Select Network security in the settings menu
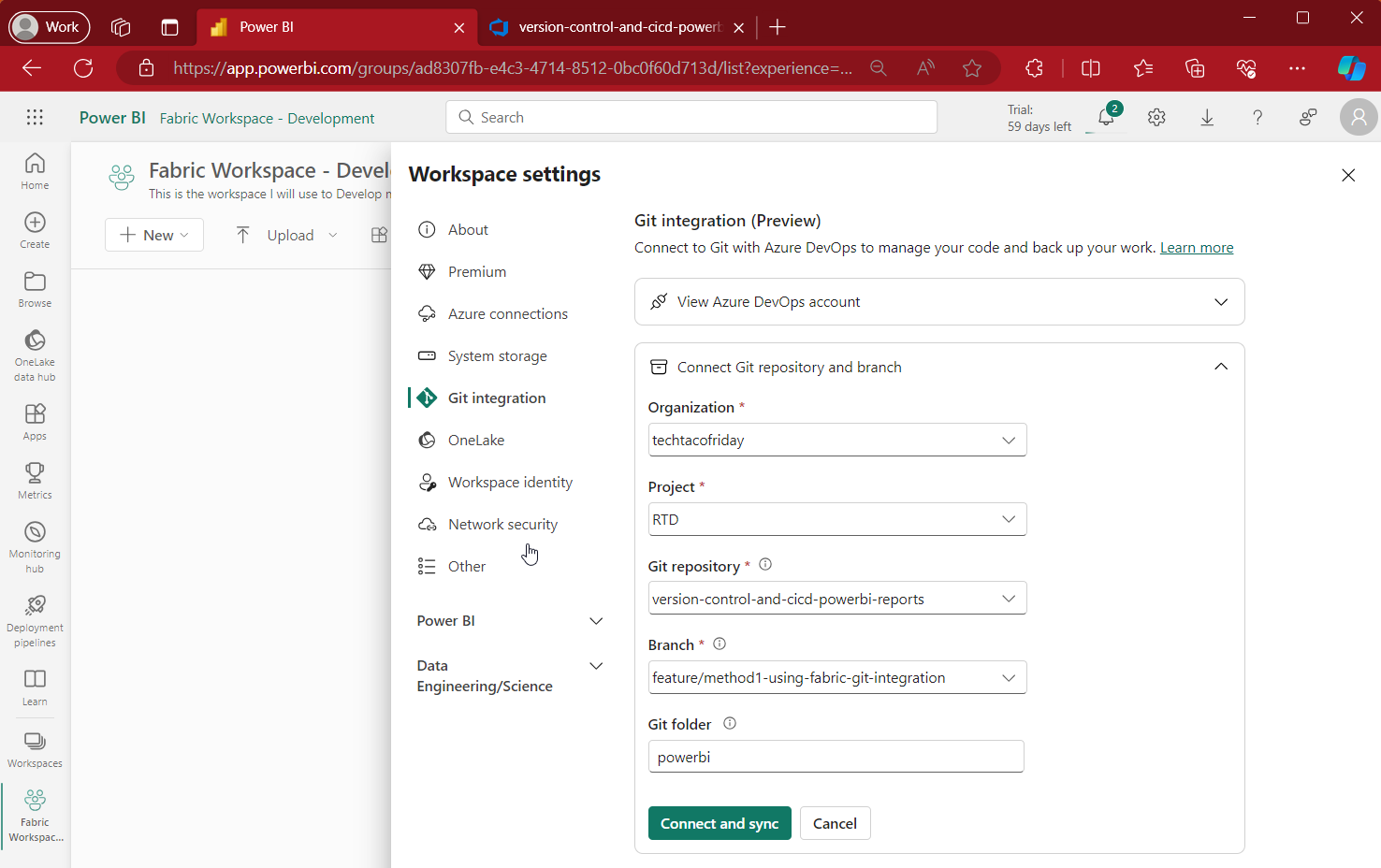The height and width of the screenshot is (868, 1381). (502, 524)
